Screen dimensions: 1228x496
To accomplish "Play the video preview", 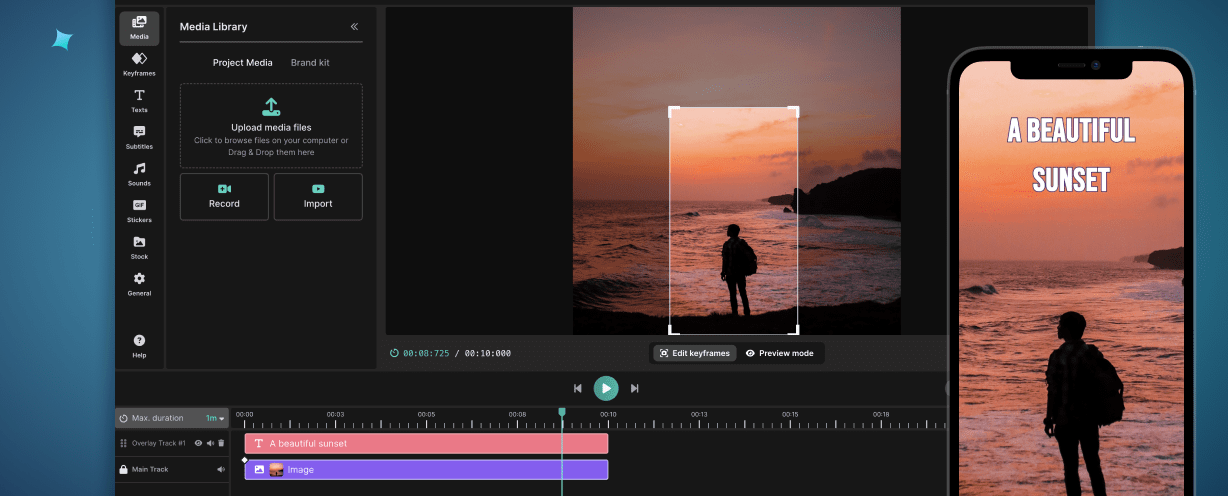I will (x=606, y=388).
